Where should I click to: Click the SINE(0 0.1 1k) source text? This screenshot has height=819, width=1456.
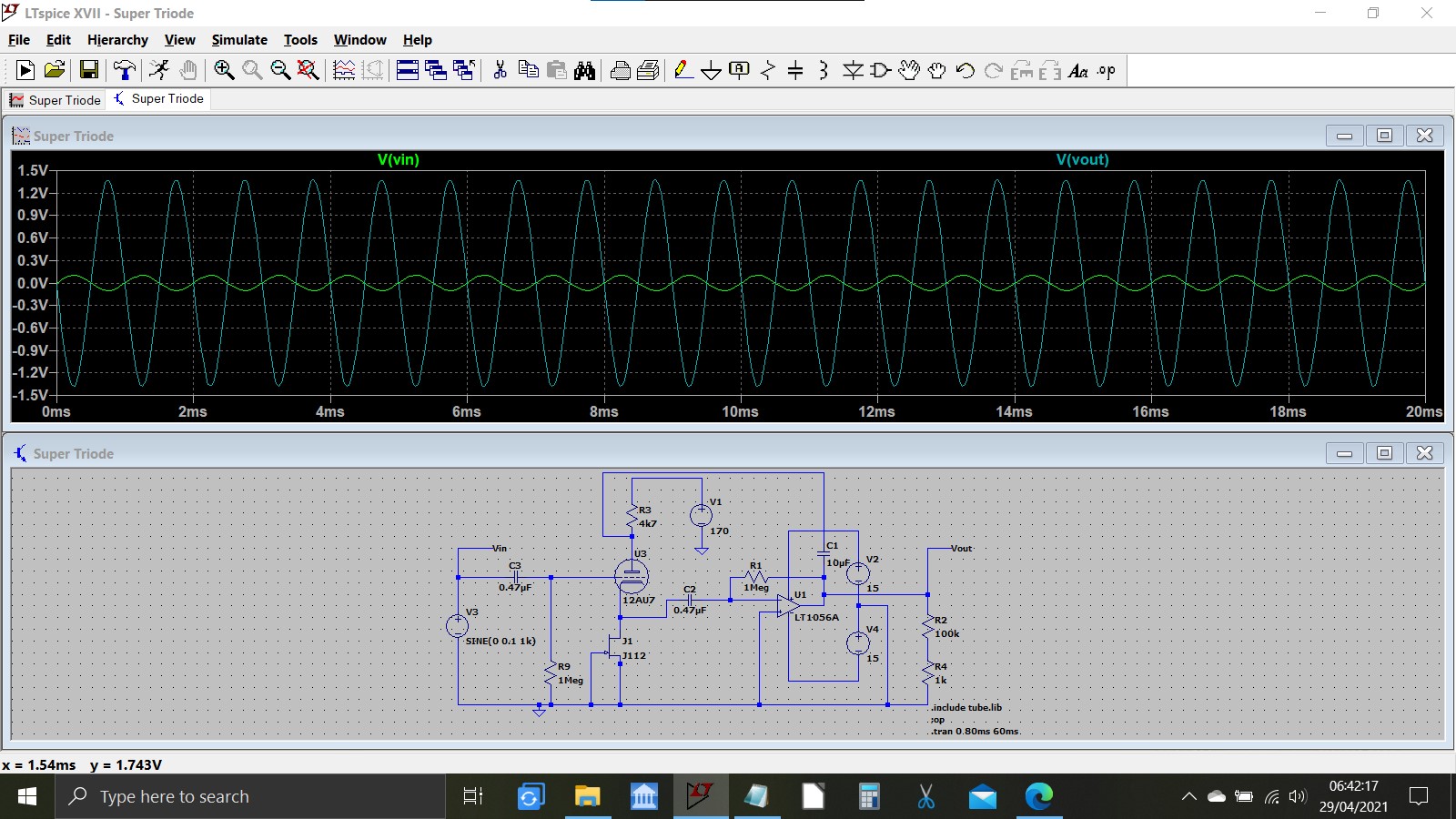click(x=500, y=641)
